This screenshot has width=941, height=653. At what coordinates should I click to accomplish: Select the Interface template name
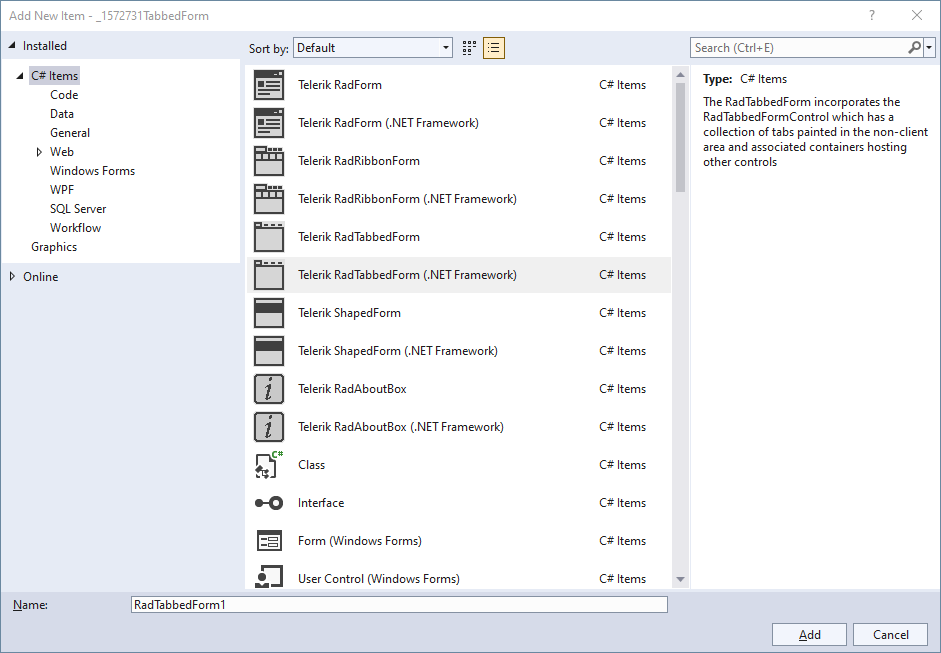coord(321,503)
